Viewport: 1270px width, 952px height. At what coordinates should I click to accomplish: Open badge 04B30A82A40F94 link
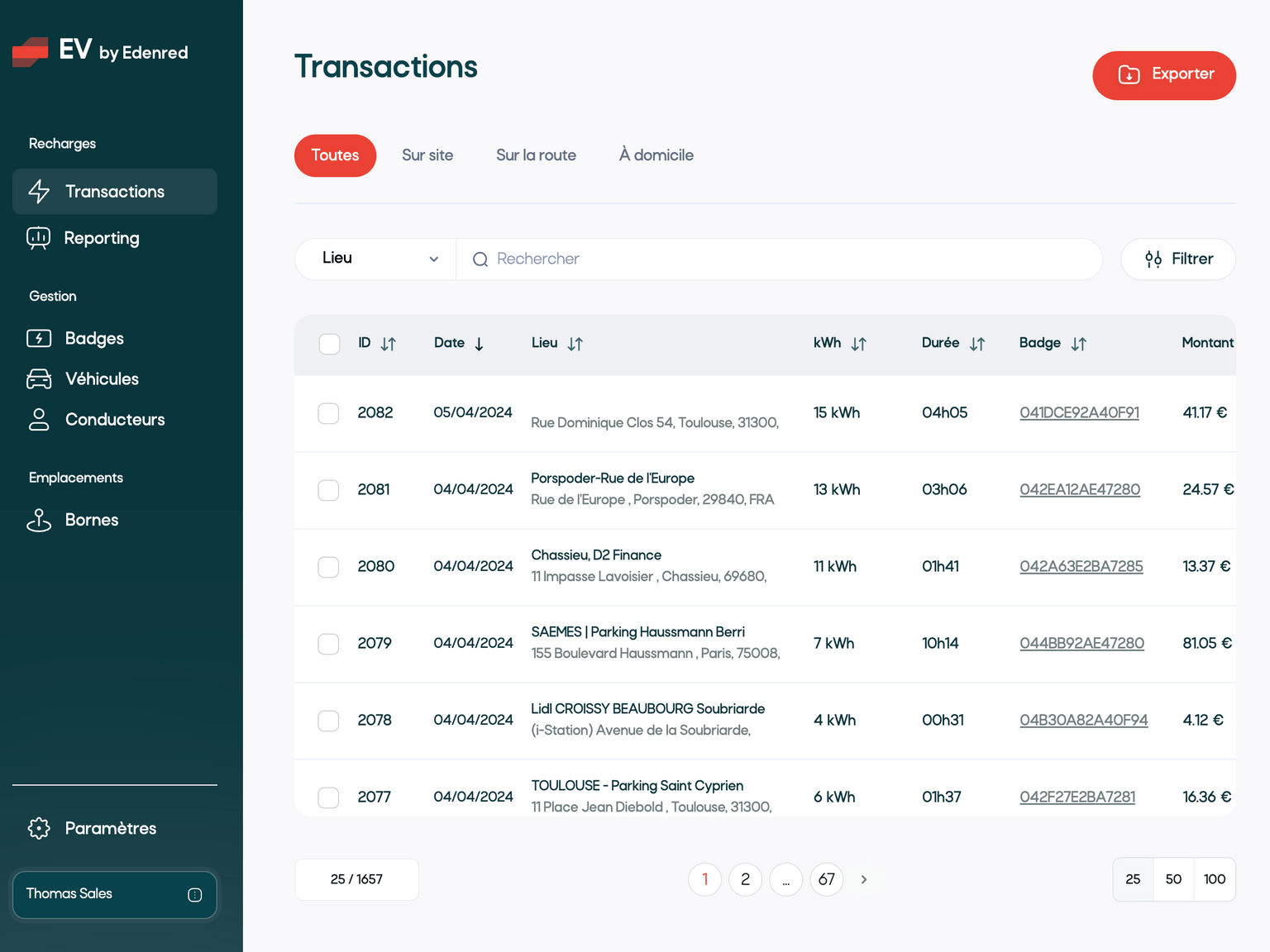1084,720
